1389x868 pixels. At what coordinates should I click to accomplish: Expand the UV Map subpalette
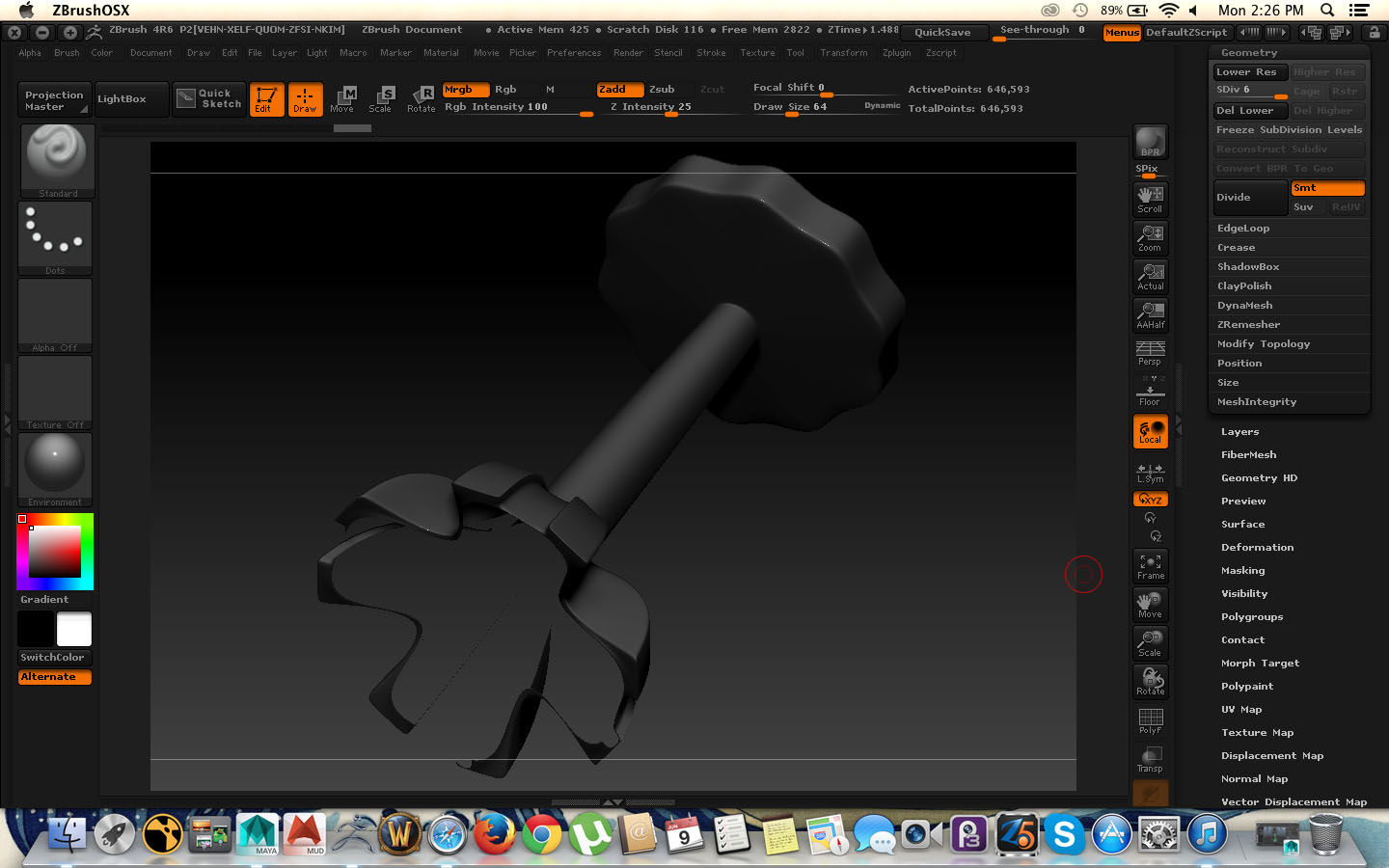[x=1241, y=710]
